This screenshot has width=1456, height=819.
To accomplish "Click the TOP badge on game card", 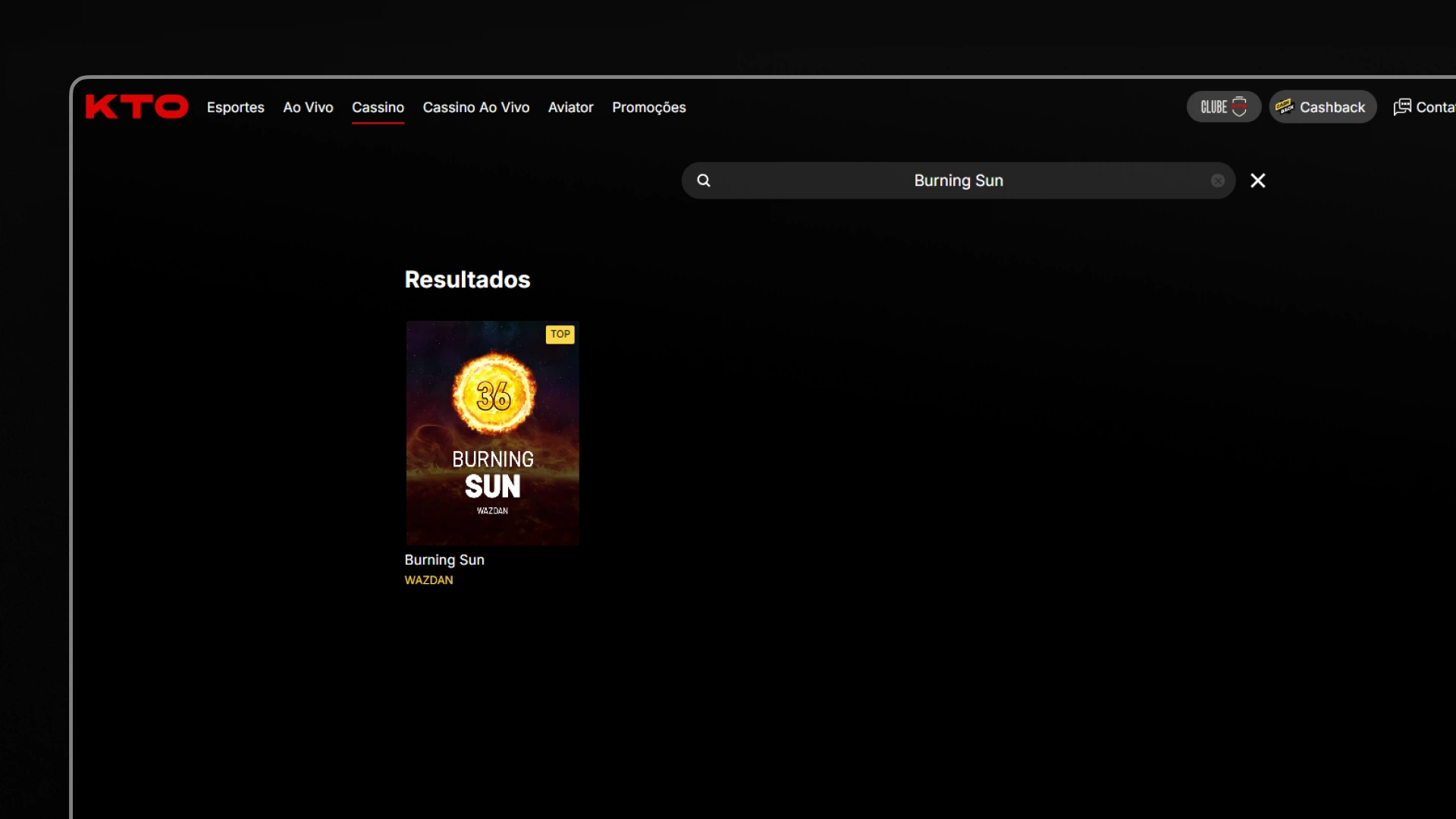I will pyautogui.click(x=560, y=334).
